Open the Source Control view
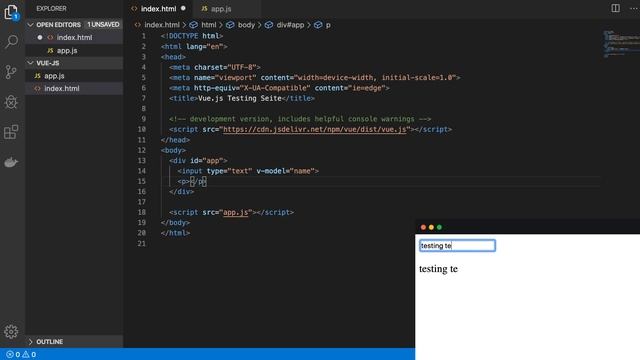The image size is (640, 360). (11, 72)
